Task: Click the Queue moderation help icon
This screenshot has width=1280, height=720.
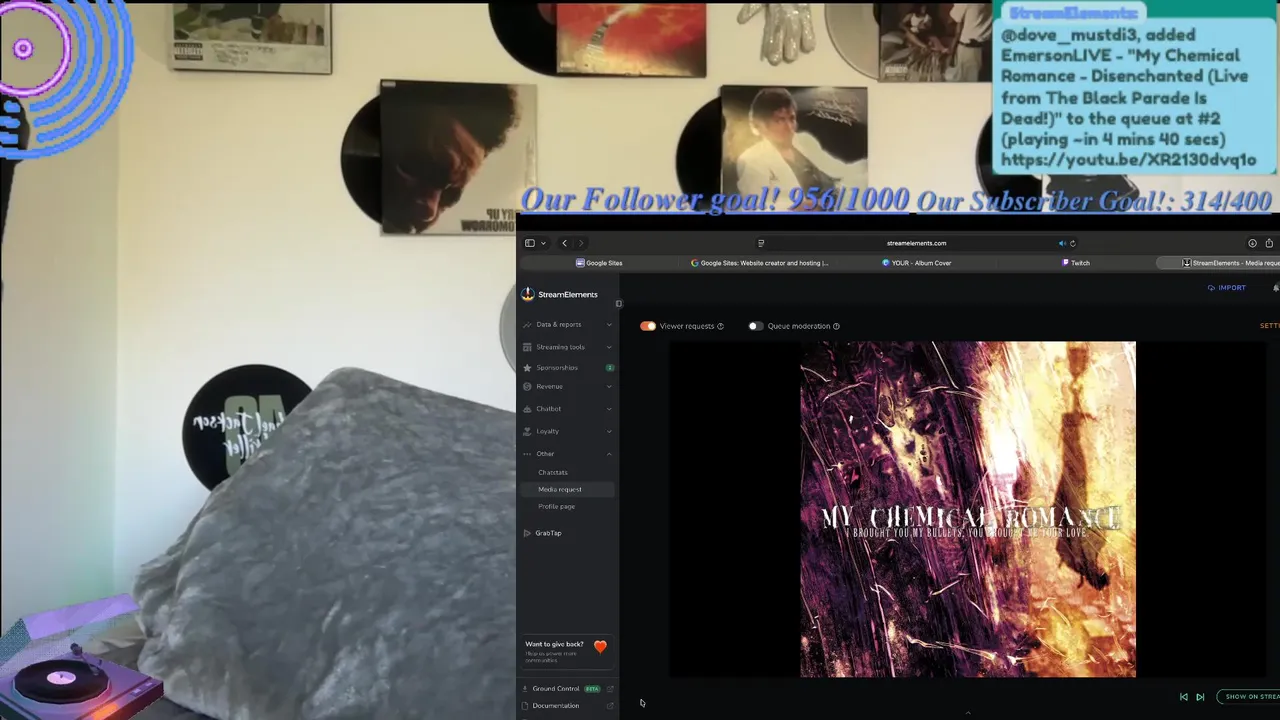Action: pyautogui.click(x=836, y=326)
